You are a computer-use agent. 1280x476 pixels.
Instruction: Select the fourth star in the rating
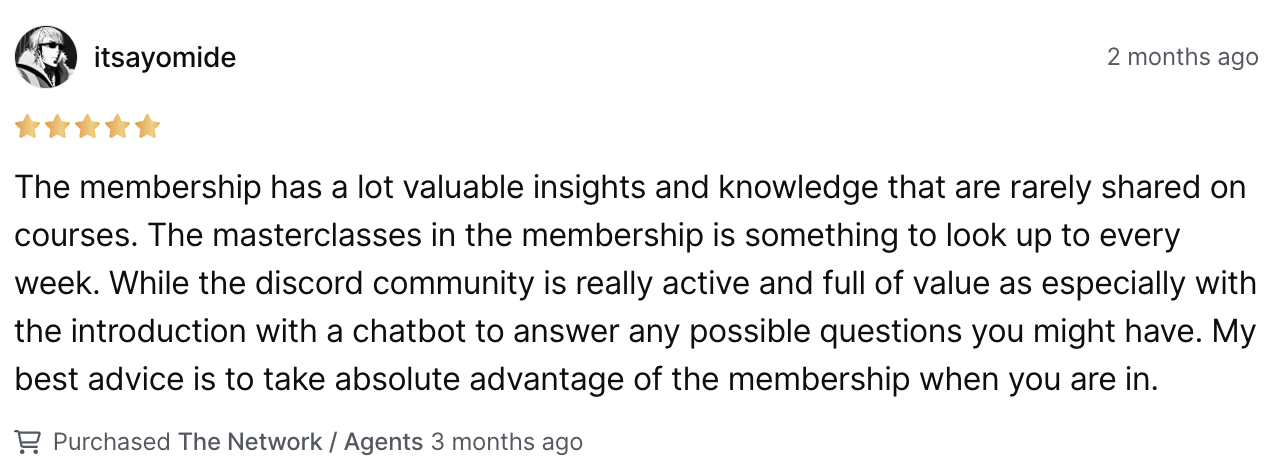coord(117,127)
